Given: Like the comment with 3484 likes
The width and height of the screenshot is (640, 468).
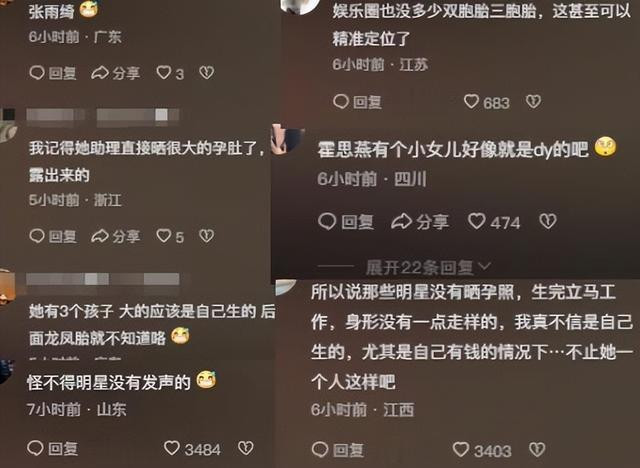Looking at the screenshot, I should coord(171,448).
